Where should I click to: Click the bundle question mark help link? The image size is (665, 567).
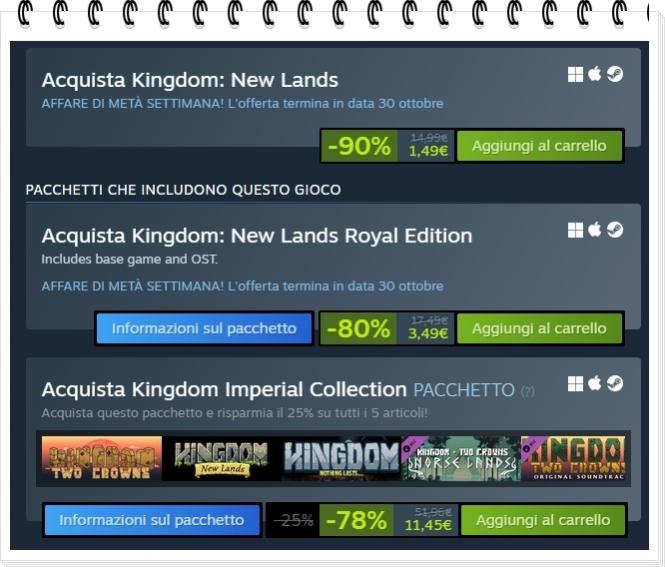[x=527, y=391]
